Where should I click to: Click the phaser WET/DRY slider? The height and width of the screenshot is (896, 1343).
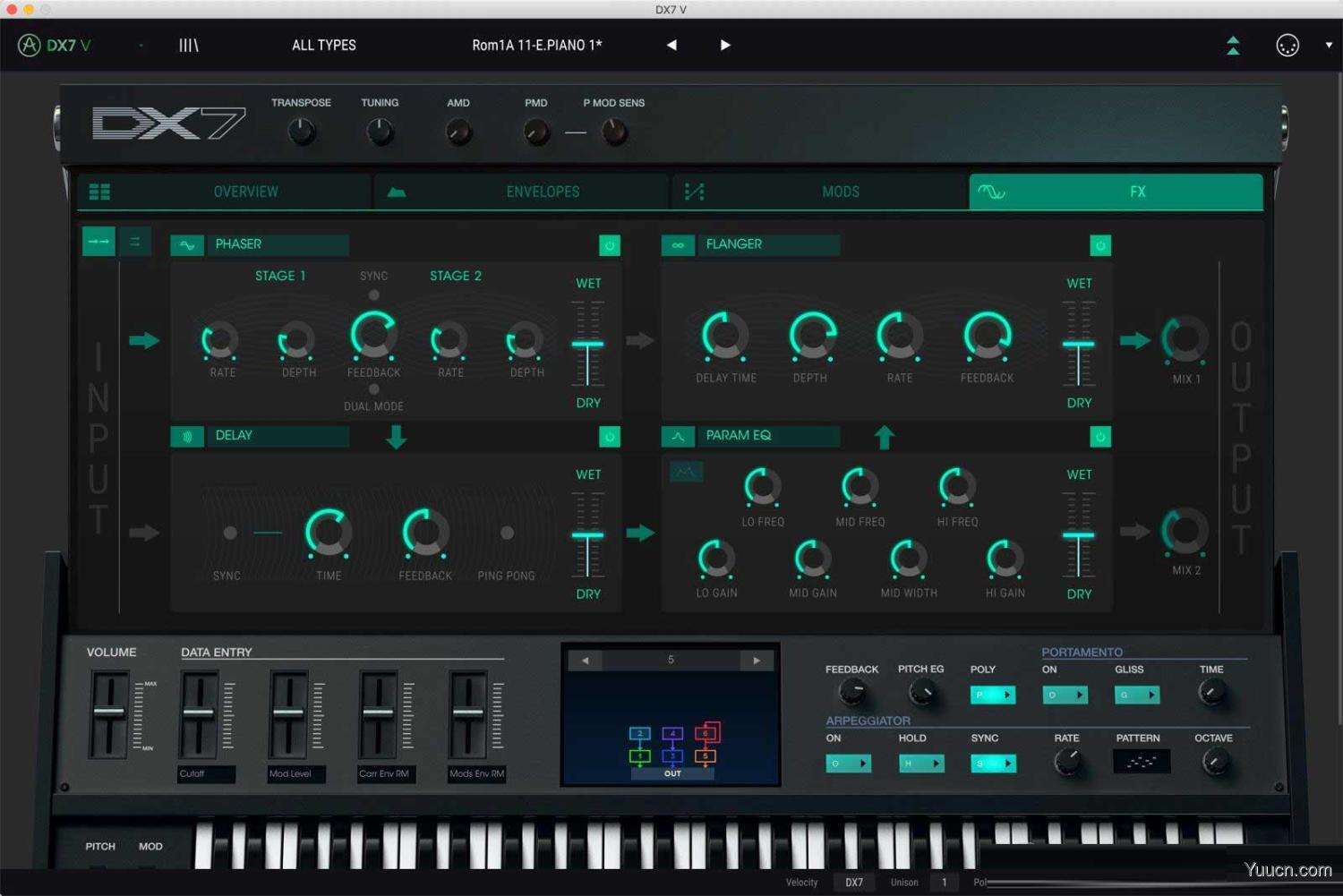tap(588, 344)
